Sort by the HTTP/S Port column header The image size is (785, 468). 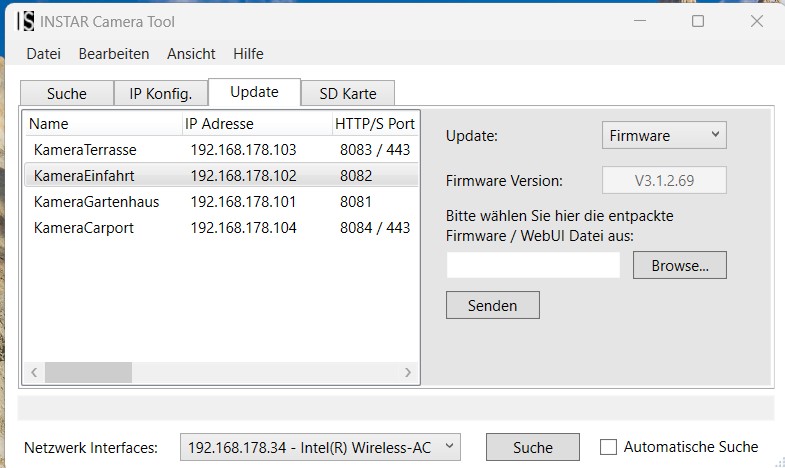pyautogui.click(x=375, y=124)
